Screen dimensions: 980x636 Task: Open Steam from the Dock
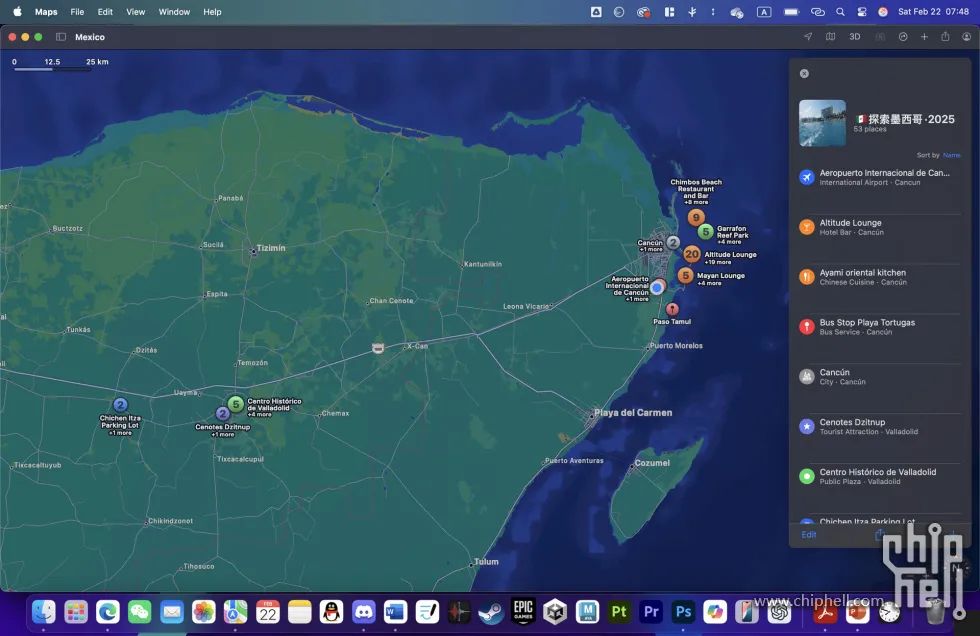pos(491,612)
